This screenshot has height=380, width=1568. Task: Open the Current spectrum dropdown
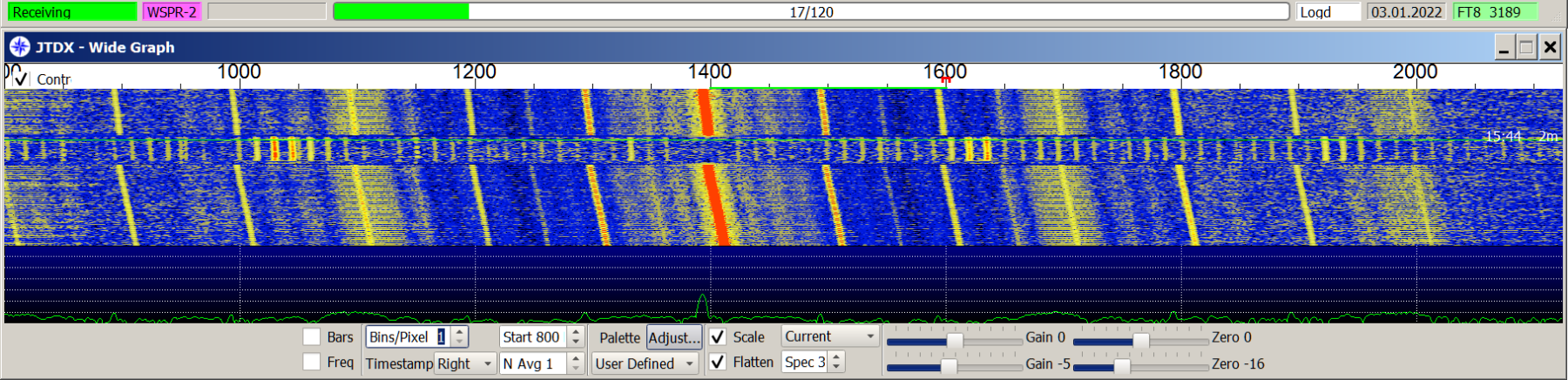(830, 336)
